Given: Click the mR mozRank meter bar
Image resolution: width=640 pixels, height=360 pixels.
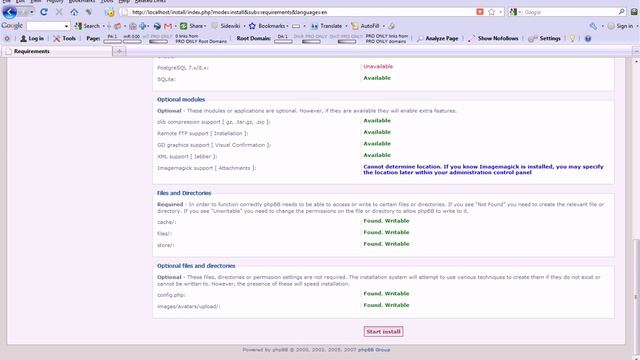Looking at the screenshot, I should coord(132,41).
